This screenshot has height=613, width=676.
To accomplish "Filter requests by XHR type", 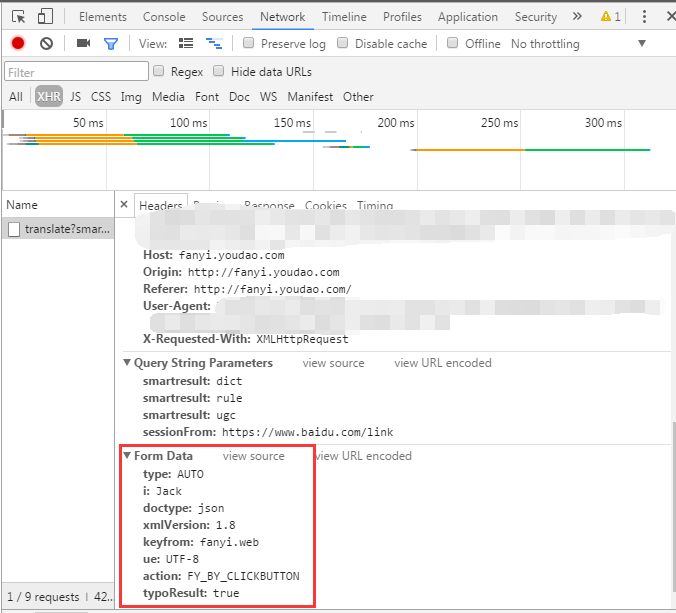I will pyautogui.click(x=49, y=96).
